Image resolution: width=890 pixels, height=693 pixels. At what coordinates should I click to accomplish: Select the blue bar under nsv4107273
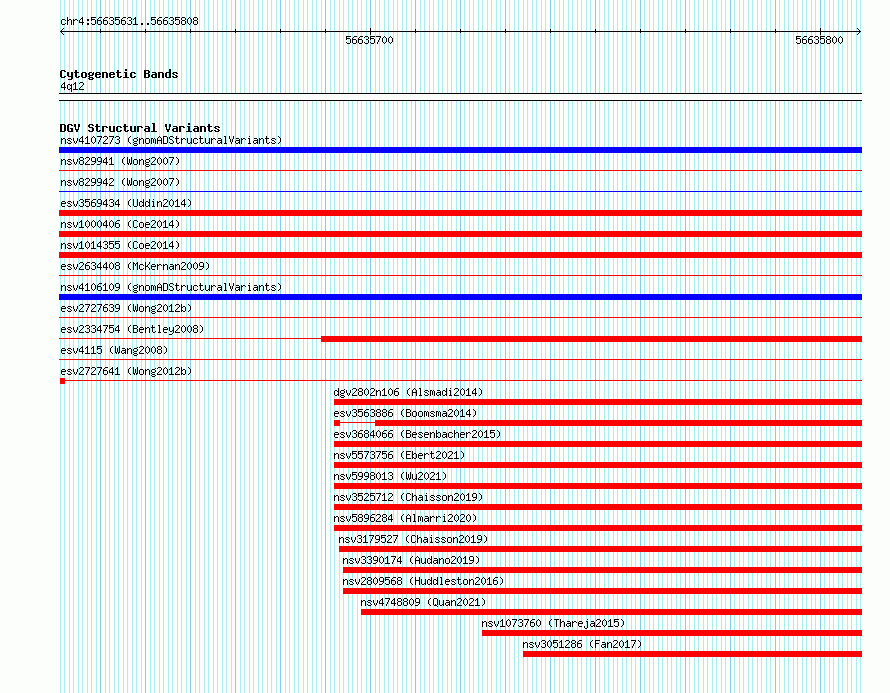(460, 150)
